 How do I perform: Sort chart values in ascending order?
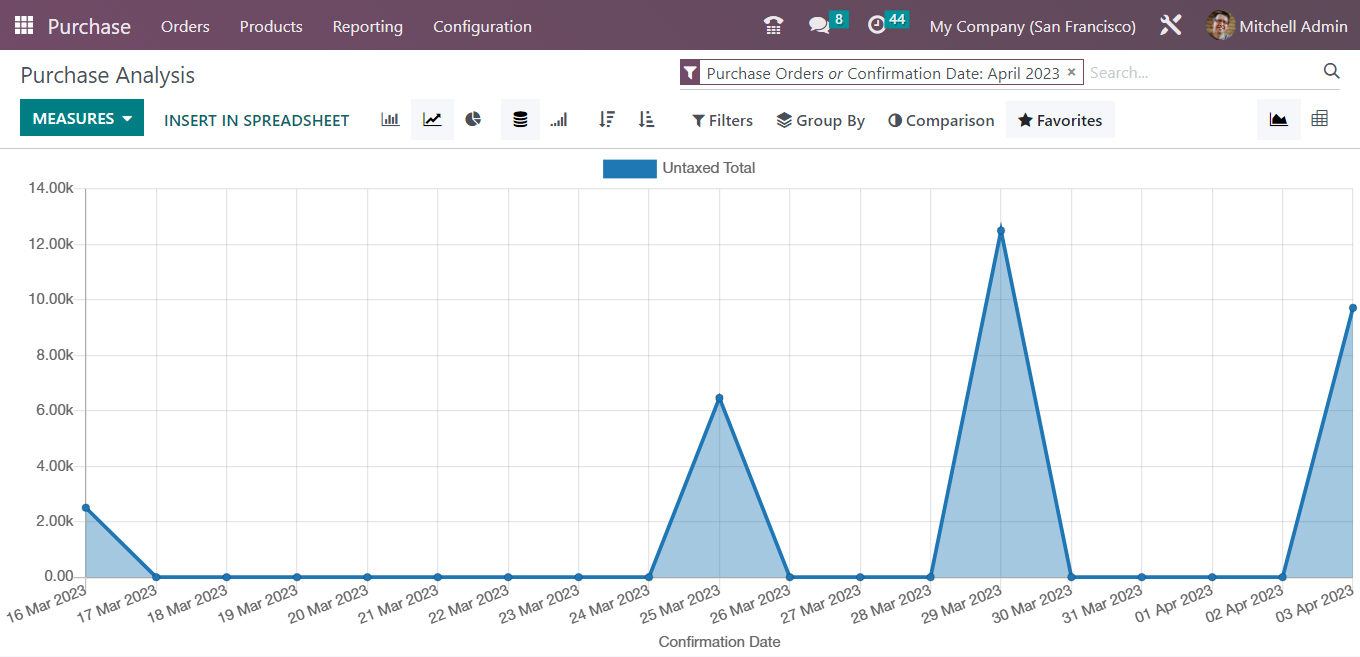pos(646,119)
